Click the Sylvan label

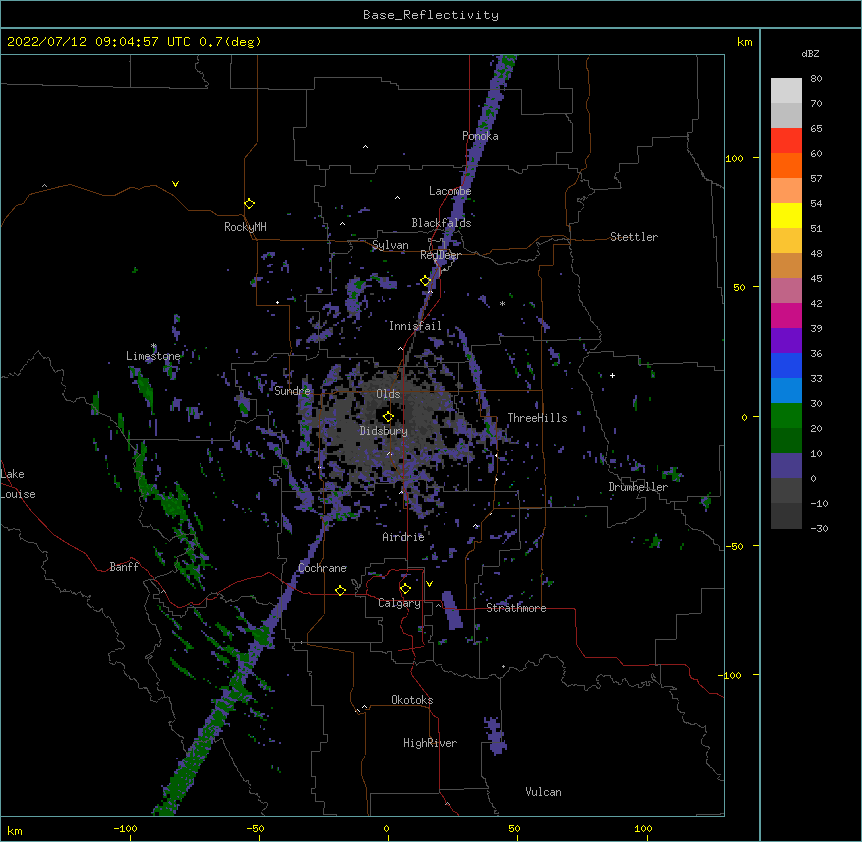tap(390, 245)
